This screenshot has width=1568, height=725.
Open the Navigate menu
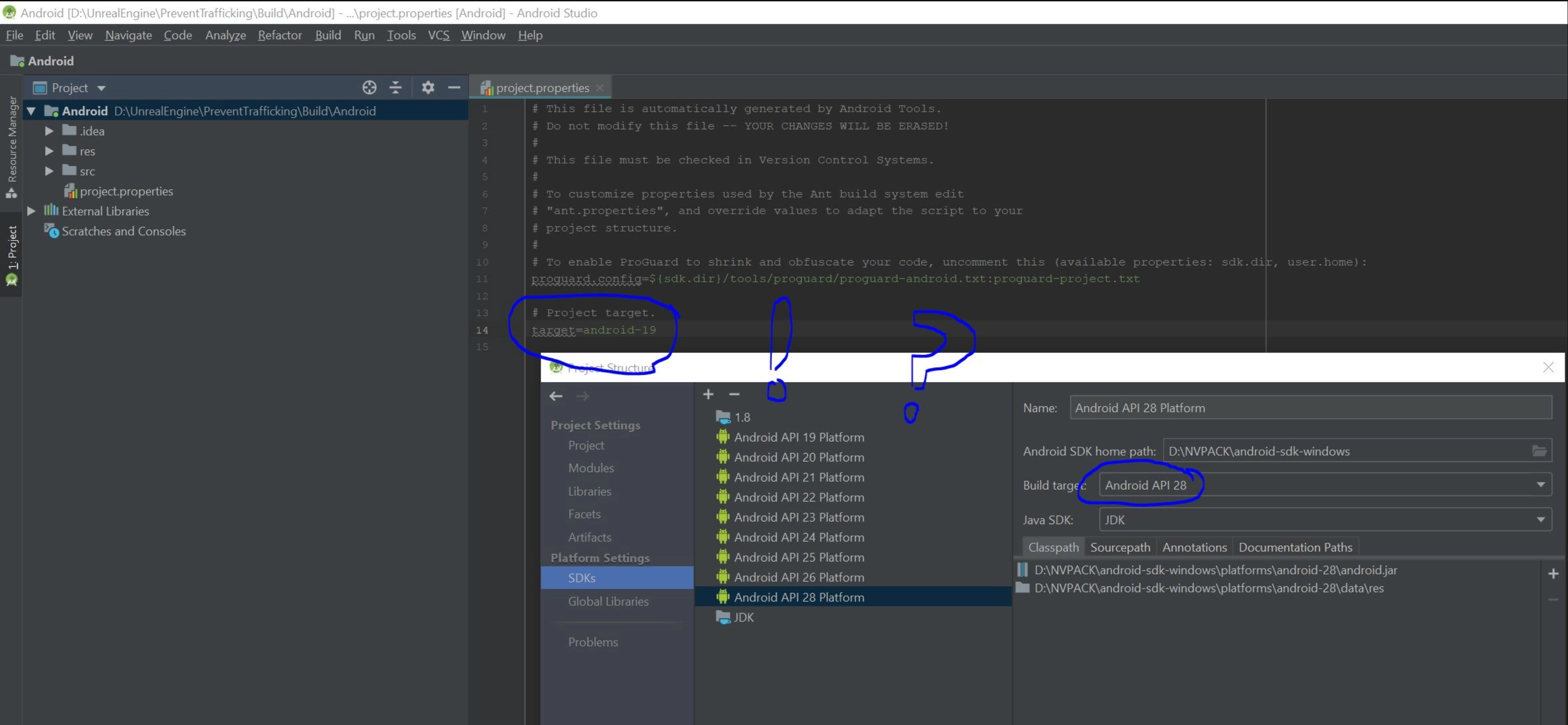pyautogui.click(x=129, y=35)
